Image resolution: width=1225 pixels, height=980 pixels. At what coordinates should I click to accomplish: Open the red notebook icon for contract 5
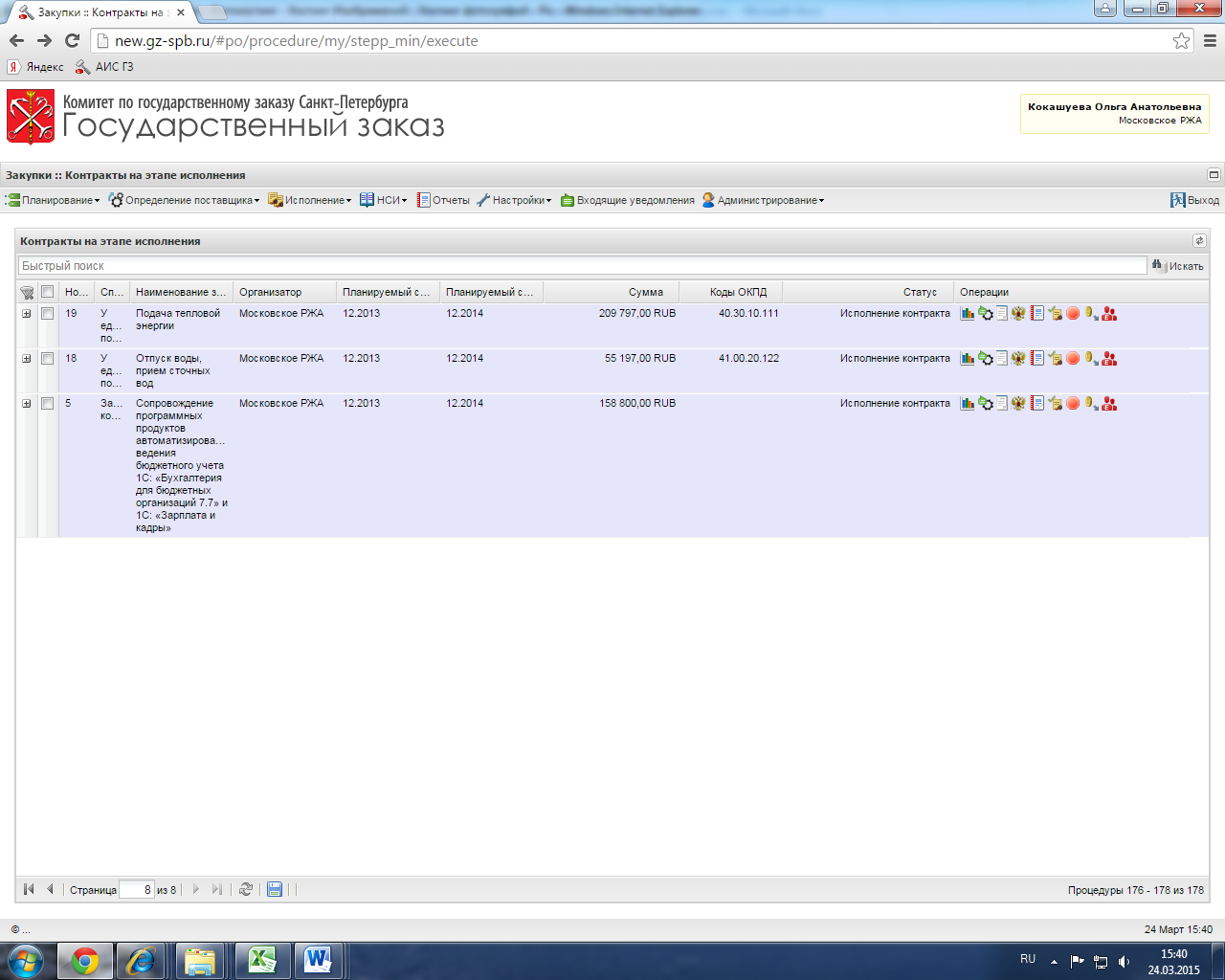1036,403
